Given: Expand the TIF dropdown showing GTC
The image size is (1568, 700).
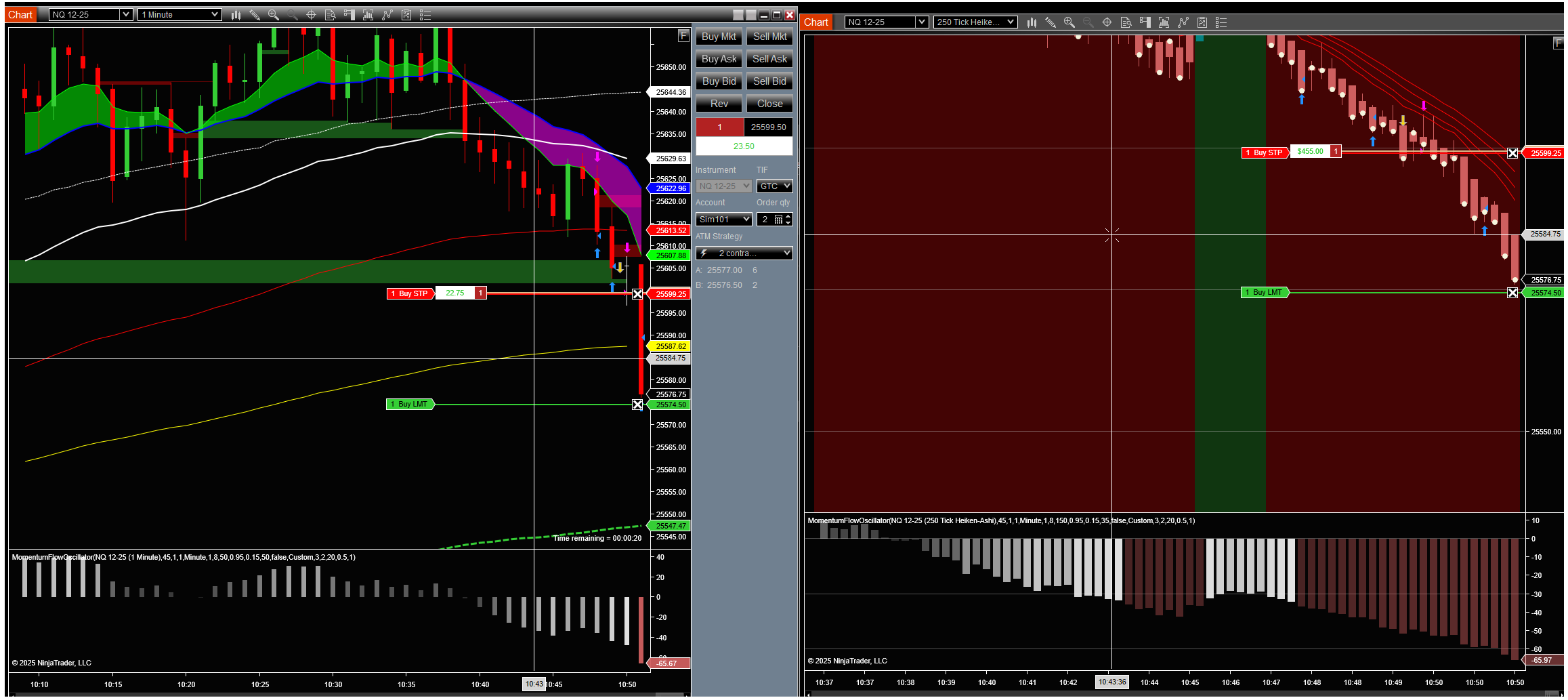Looking at the screenshot, I should pyautogui.click(x=774, y=186).
